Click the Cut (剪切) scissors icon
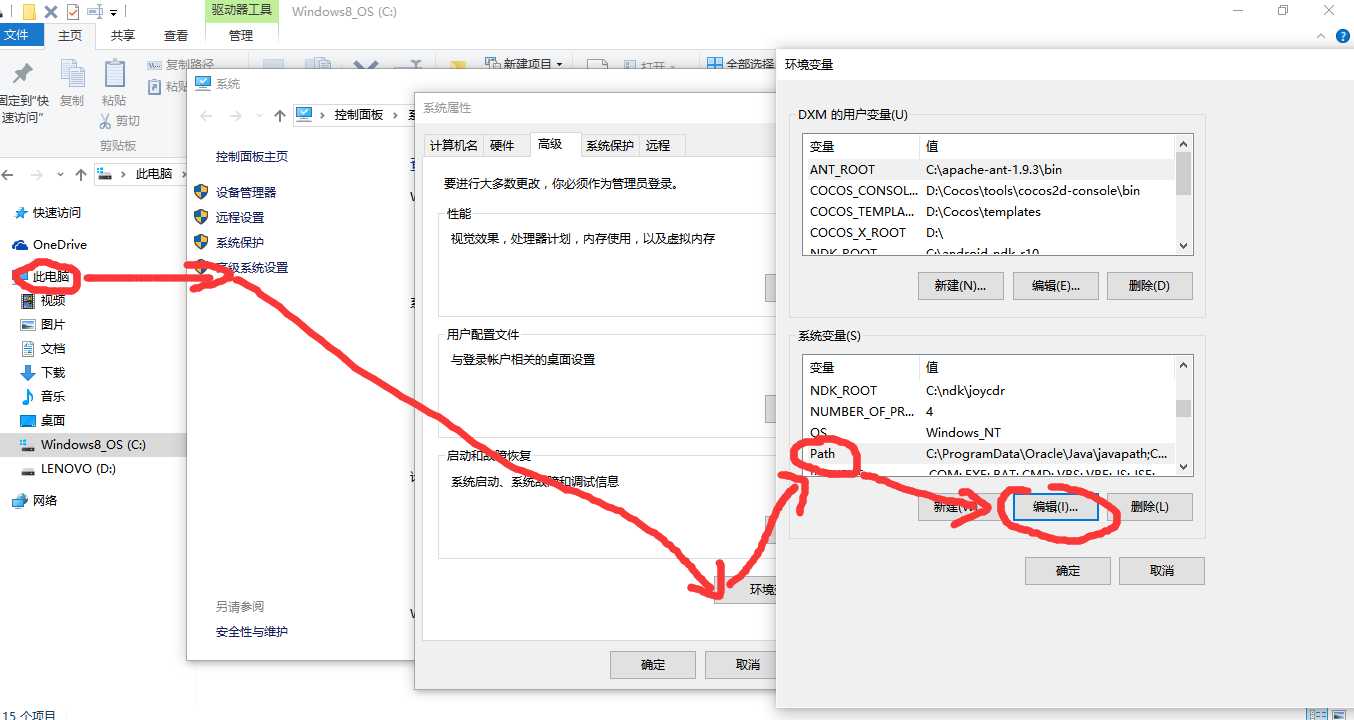The image size is (1354, 720). tap(106, 121)
